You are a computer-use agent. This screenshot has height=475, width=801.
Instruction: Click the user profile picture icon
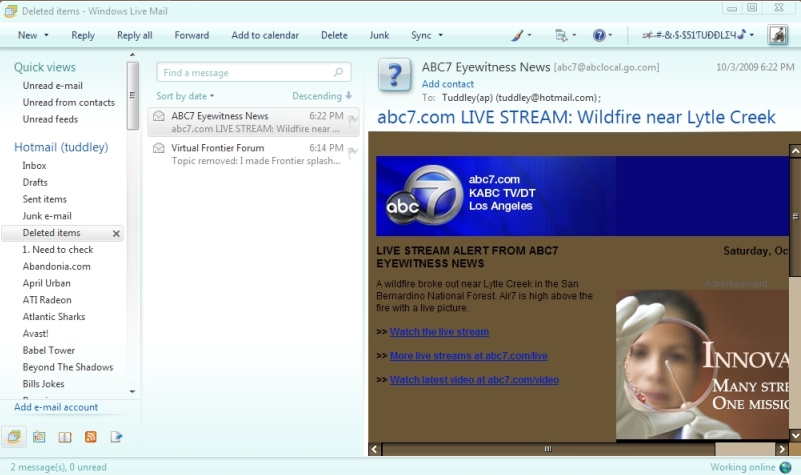[x=777, y=35]
